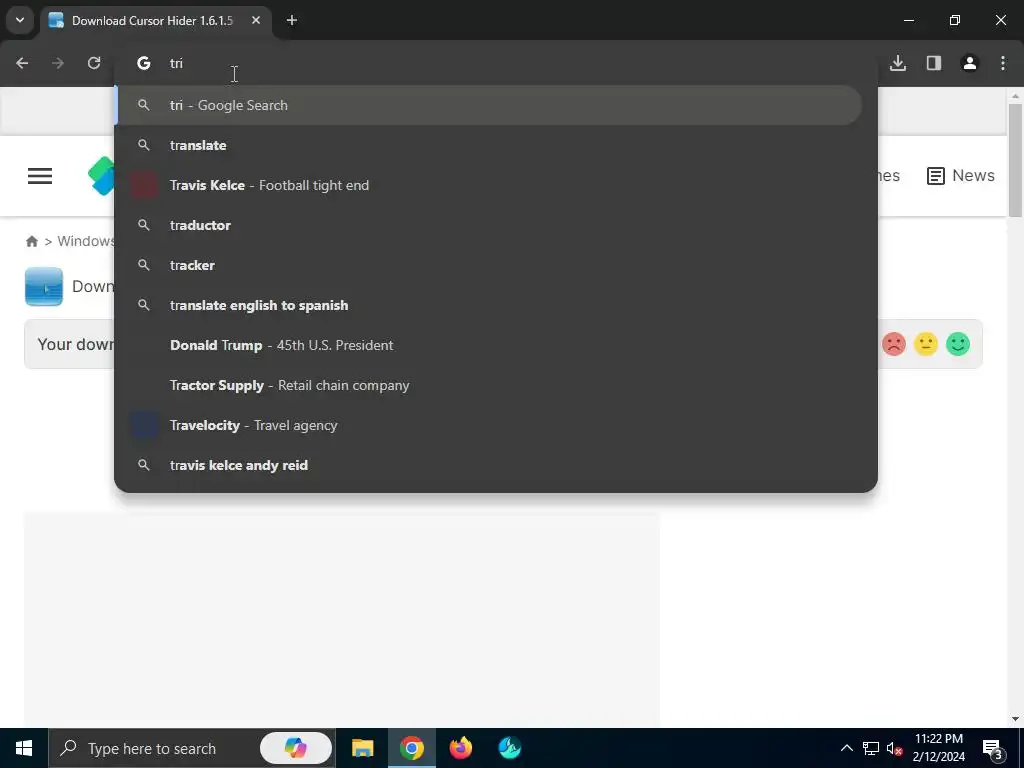Open the Chrome downloads icon

(x=898, y=63)
